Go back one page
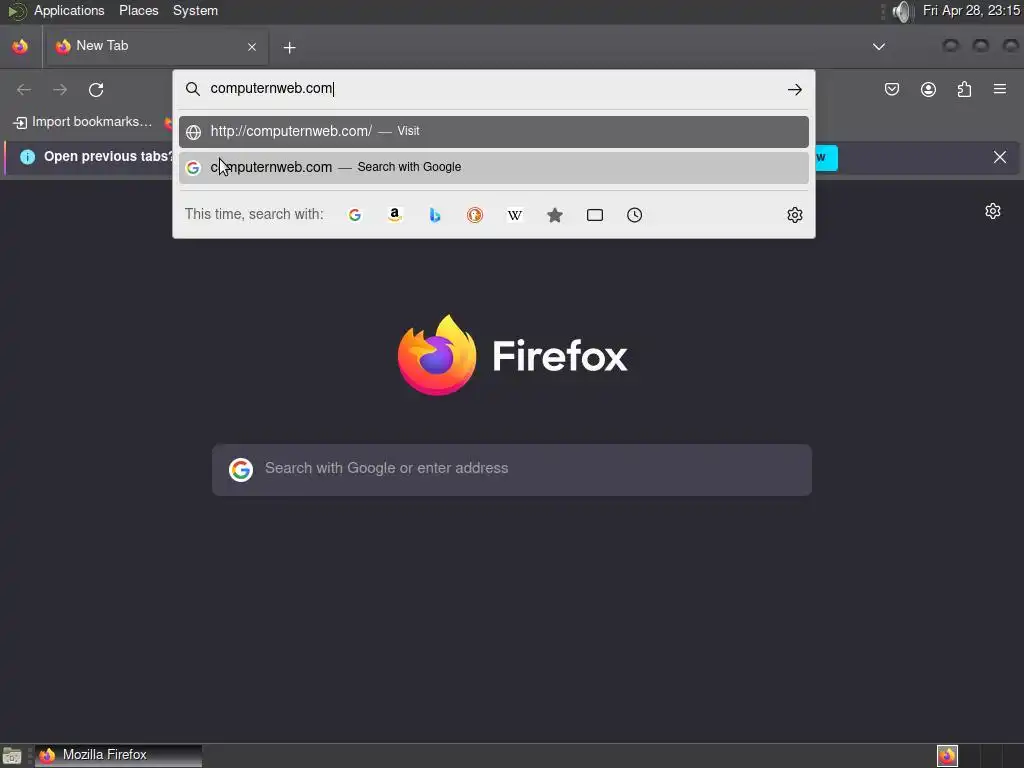Screen dimensions: 1024x768 [24, 89]
